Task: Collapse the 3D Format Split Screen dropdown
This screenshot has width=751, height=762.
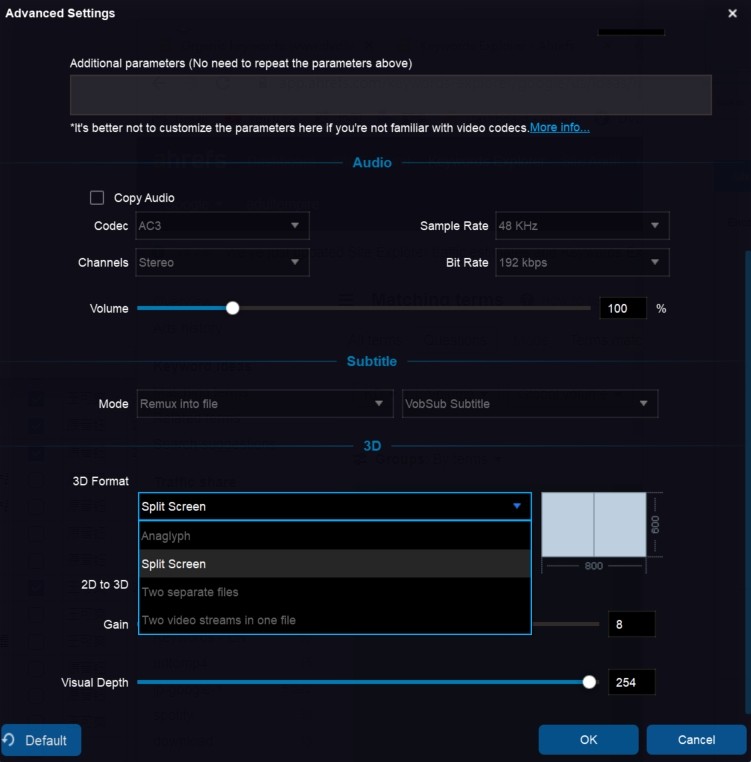Action: [x=334, y=506]
